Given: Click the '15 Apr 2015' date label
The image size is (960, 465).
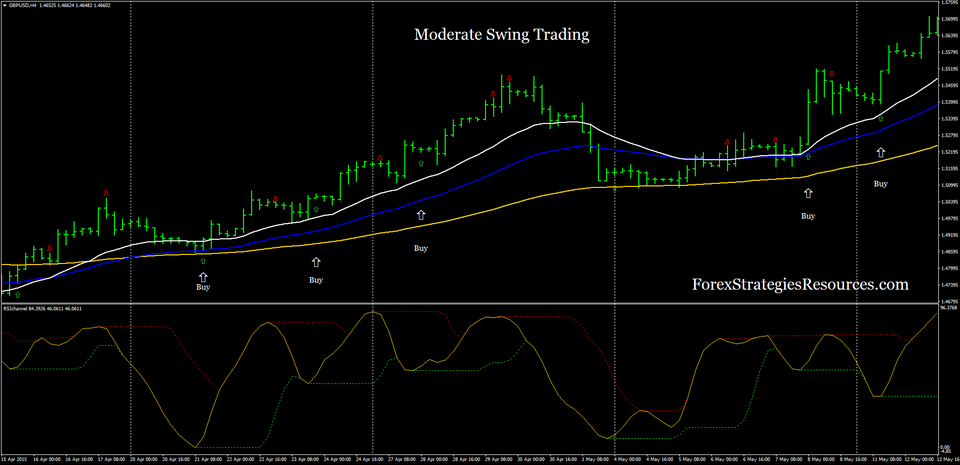Looking at the screenshot, I should 13,458.
